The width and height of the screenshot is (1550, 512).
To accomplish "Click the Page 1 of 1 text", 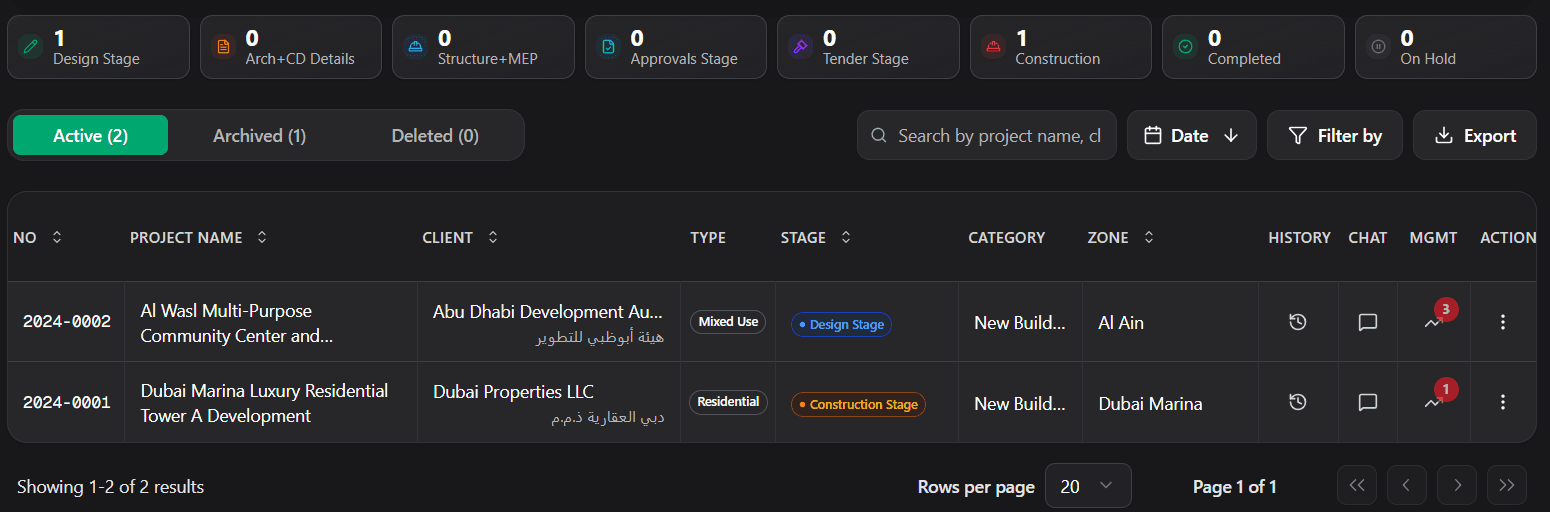I will click(1235, 487).
